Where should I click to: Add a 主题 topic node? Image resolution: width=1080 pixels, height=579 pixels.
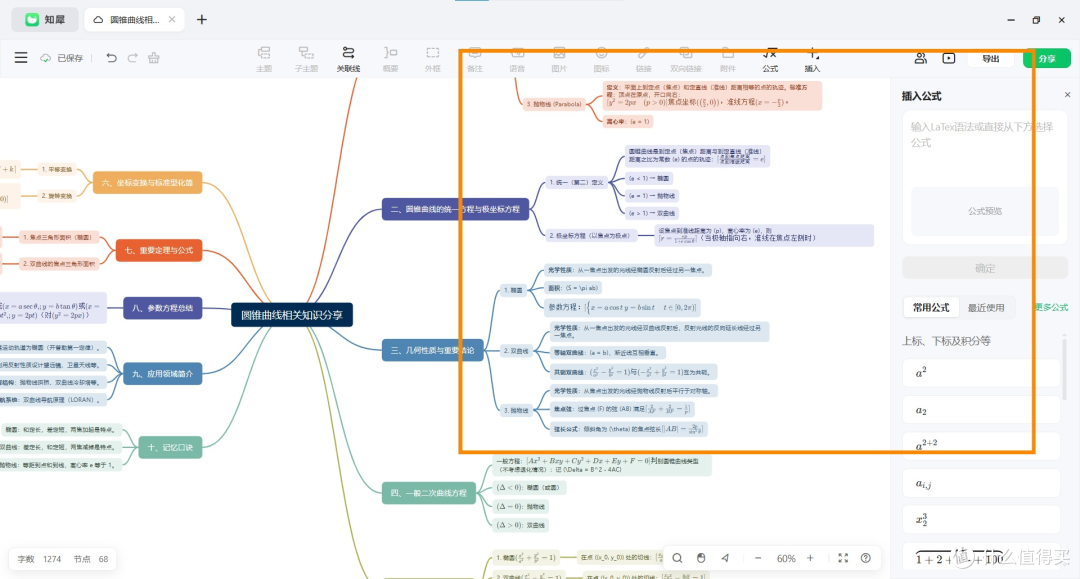(264, 59)
